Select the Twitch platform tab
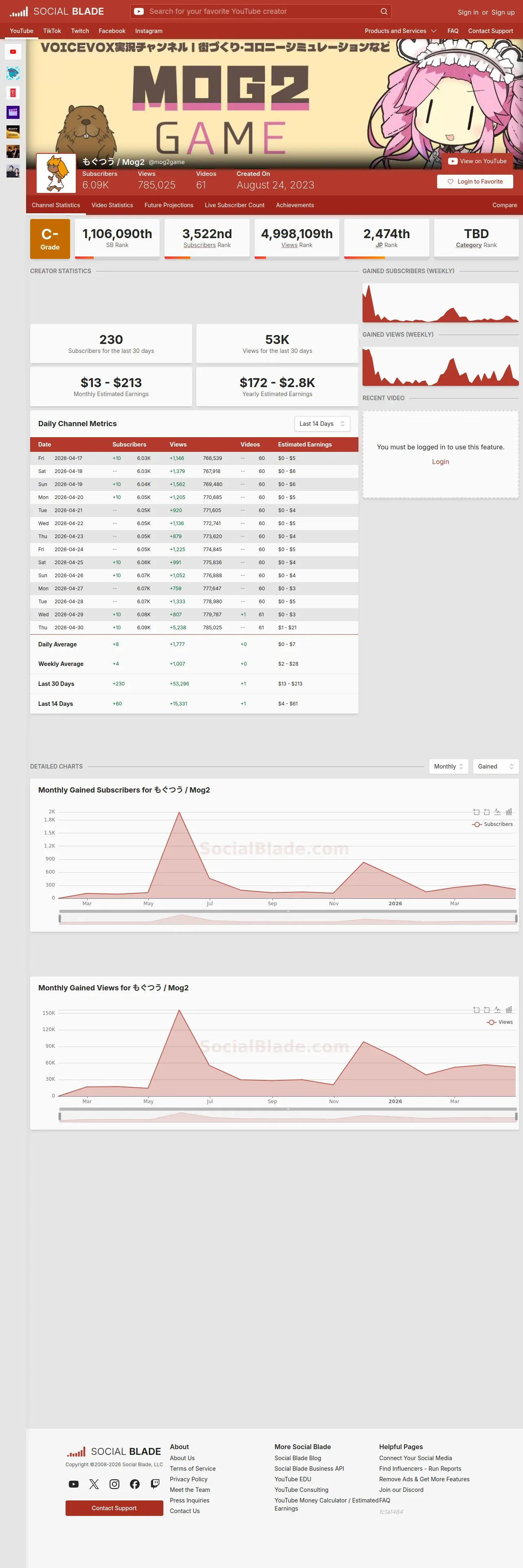Viewport: 523px width, 1568px height. (80, 31)
